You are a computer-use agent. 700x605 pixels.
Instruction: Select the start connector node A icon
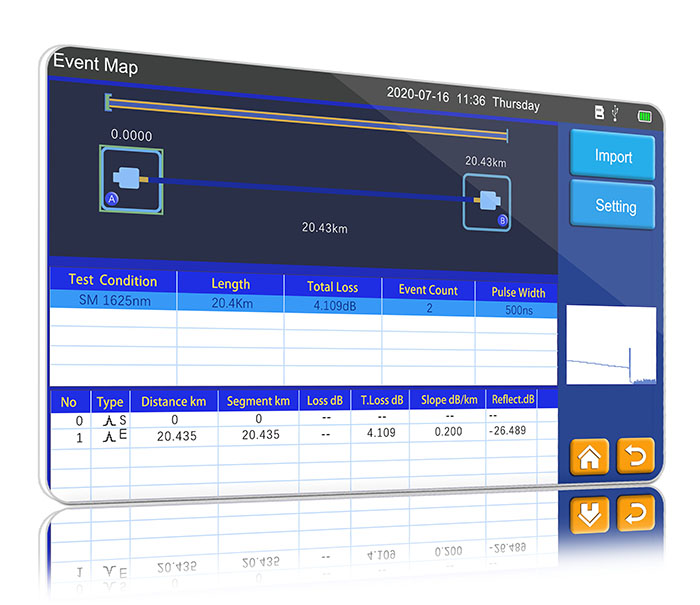point(130,178)
